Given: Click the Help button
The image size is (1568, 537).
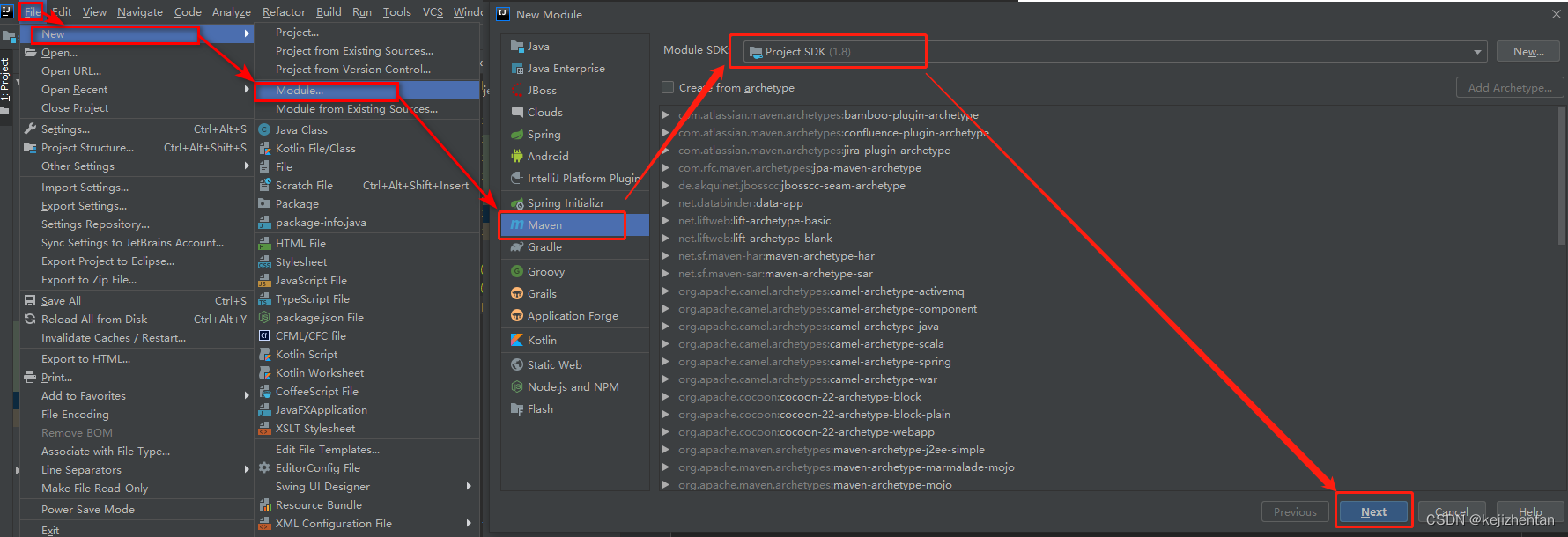Looking at the screenshot, I should 1530,512.
